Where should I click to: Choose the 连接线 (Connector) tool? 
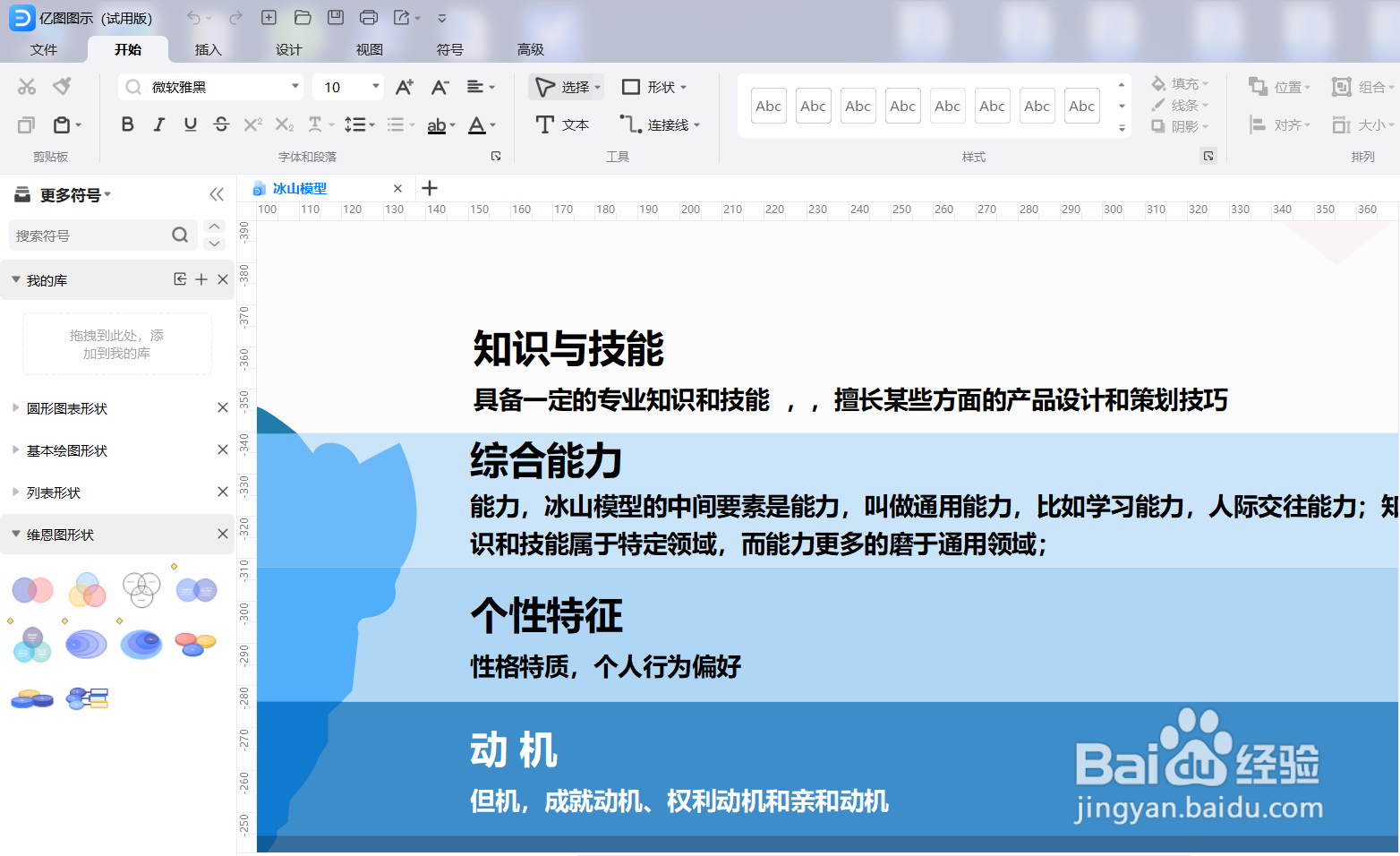659,124
